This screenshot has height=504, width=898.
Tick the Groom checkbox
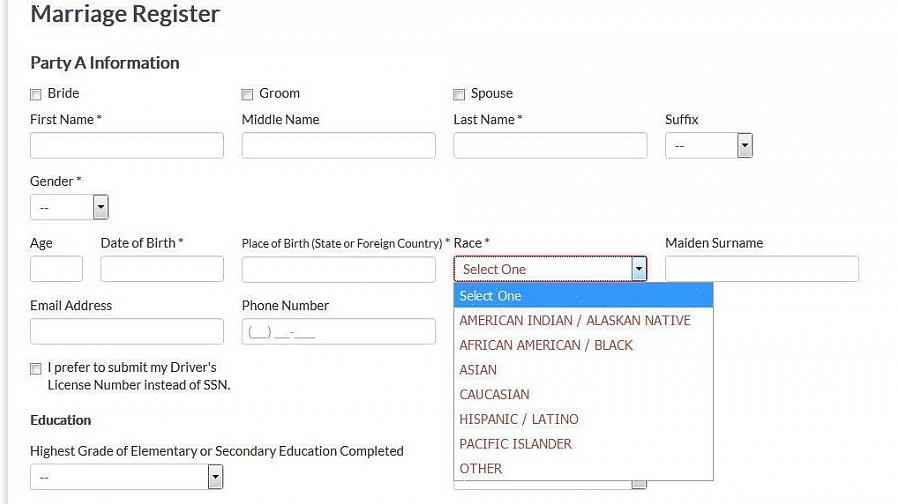(247, 95)
